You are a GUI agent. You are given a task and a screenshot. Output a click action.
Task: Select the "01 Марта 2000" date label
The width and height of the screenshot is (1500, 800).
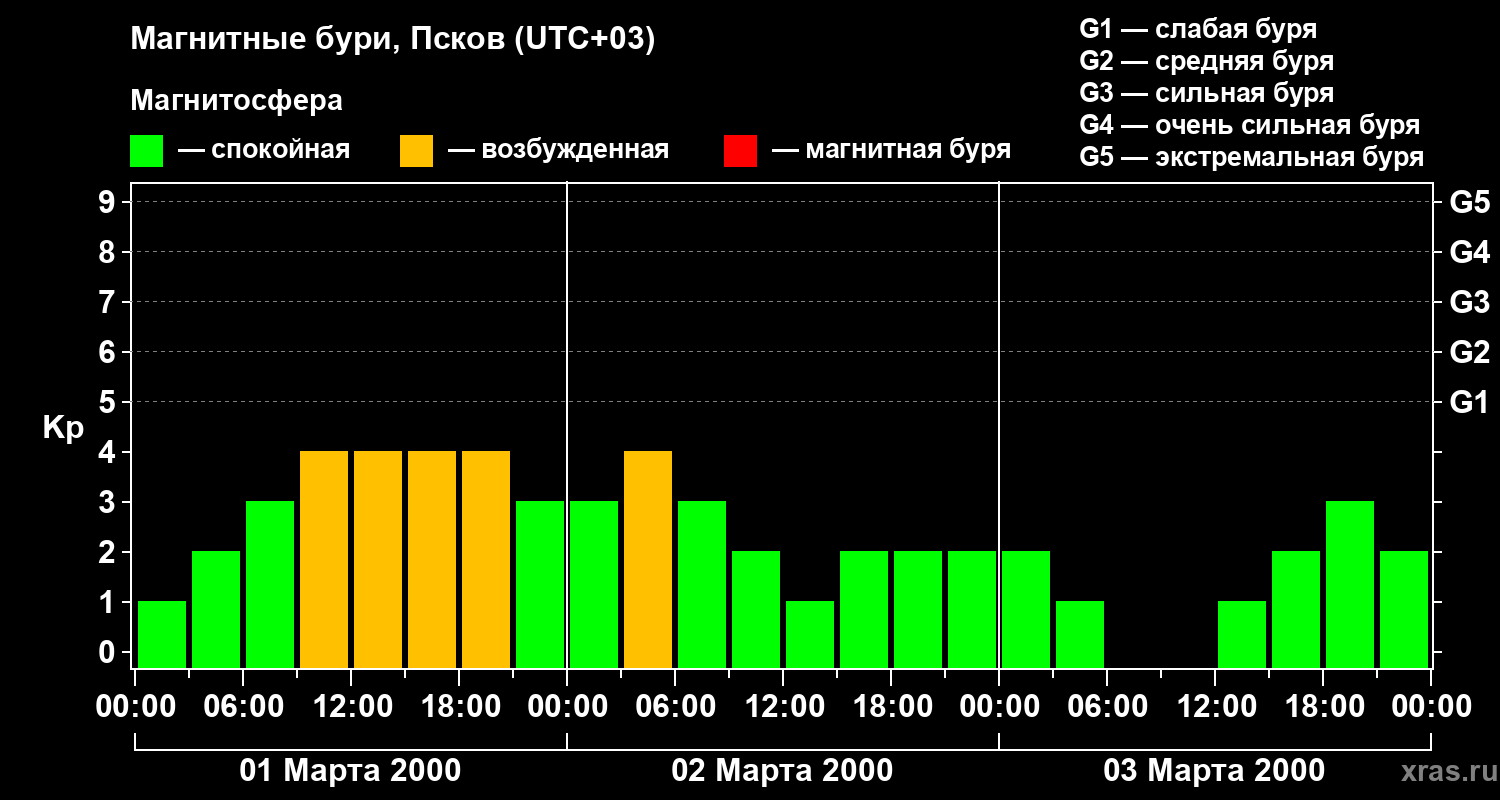(x=350, y=771)
